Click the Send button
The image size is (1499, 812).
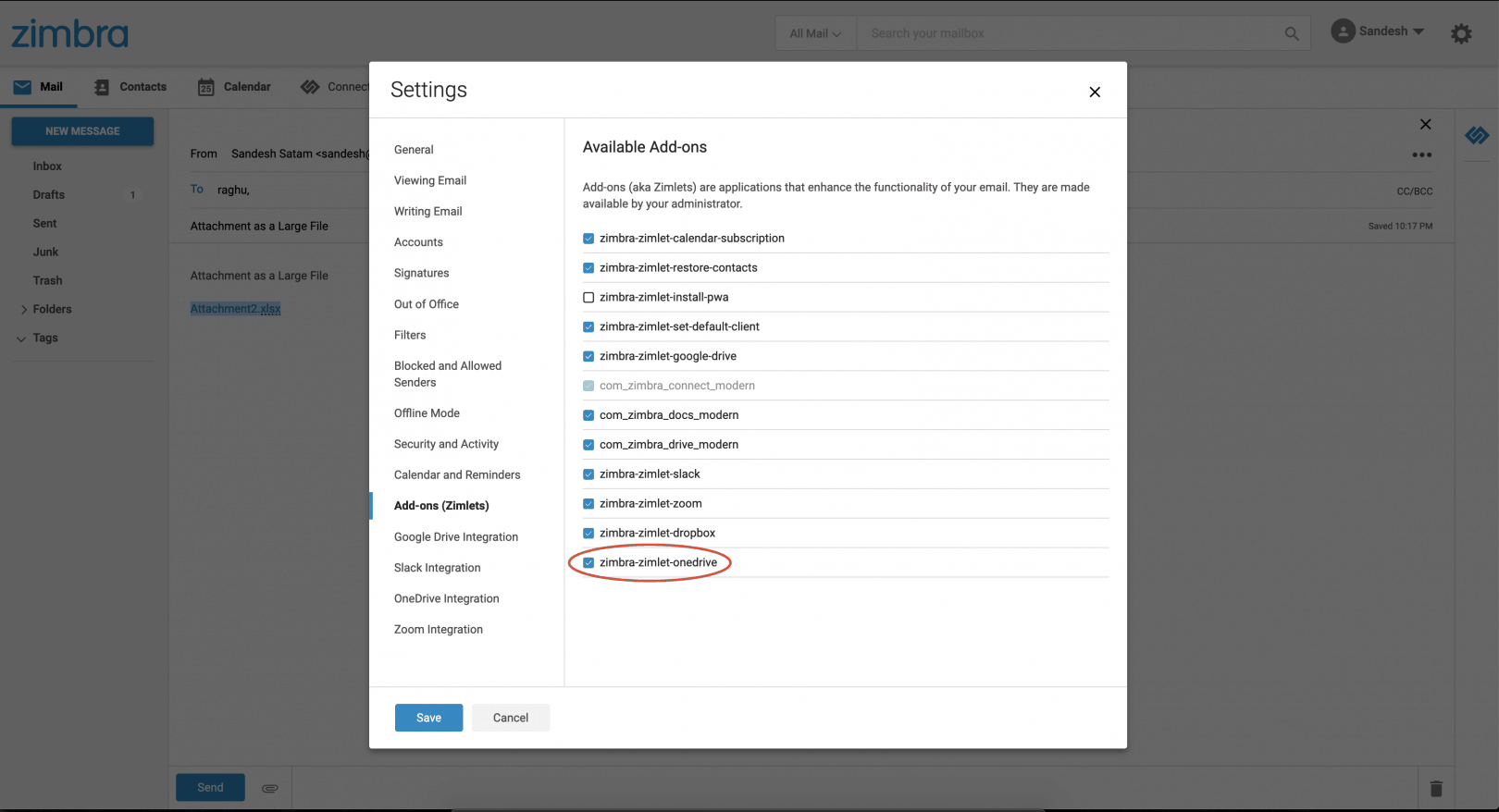(210, 788)
